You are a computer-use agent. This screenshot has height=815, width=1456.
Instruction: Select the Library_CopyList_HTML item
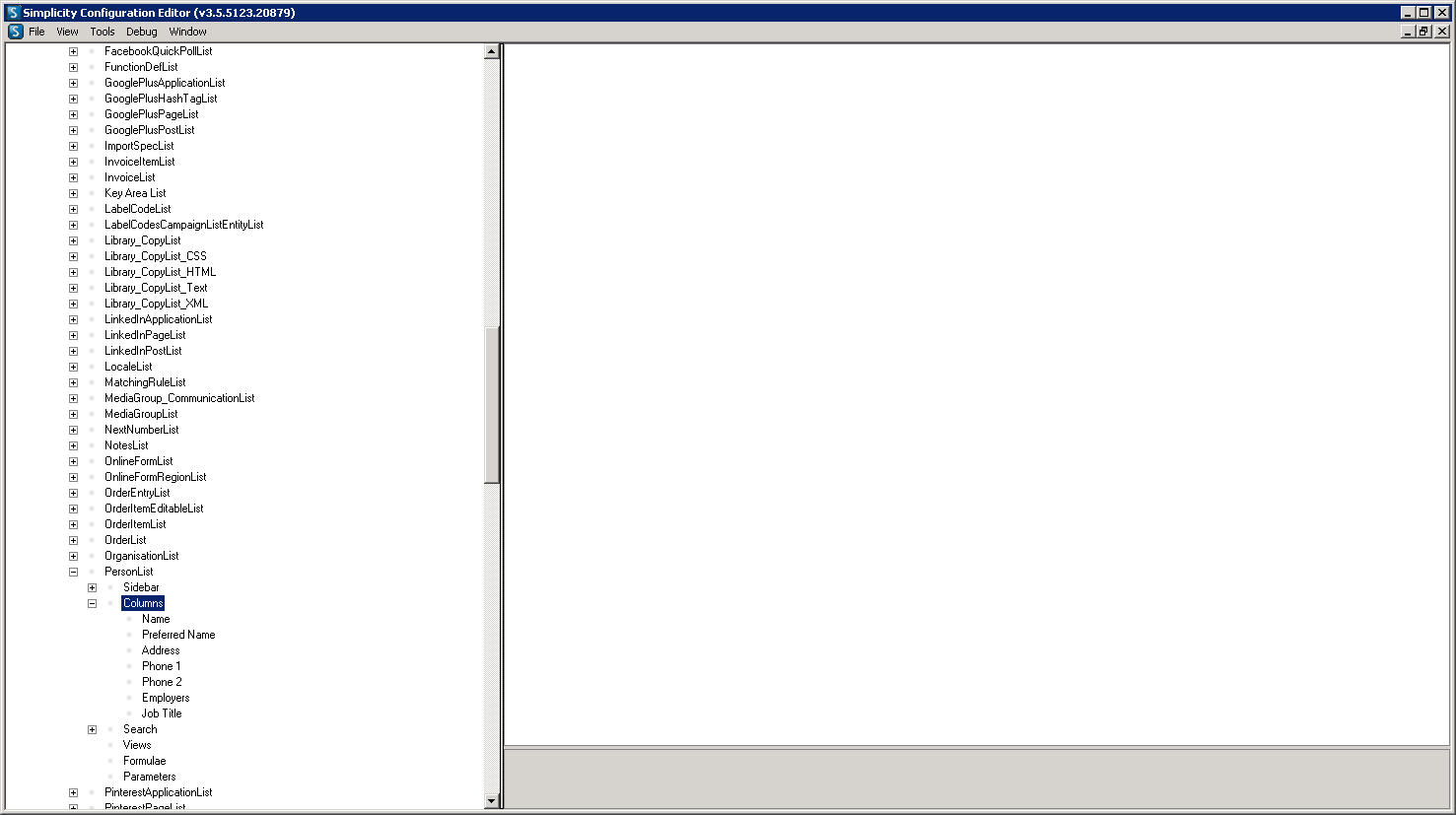160,272
